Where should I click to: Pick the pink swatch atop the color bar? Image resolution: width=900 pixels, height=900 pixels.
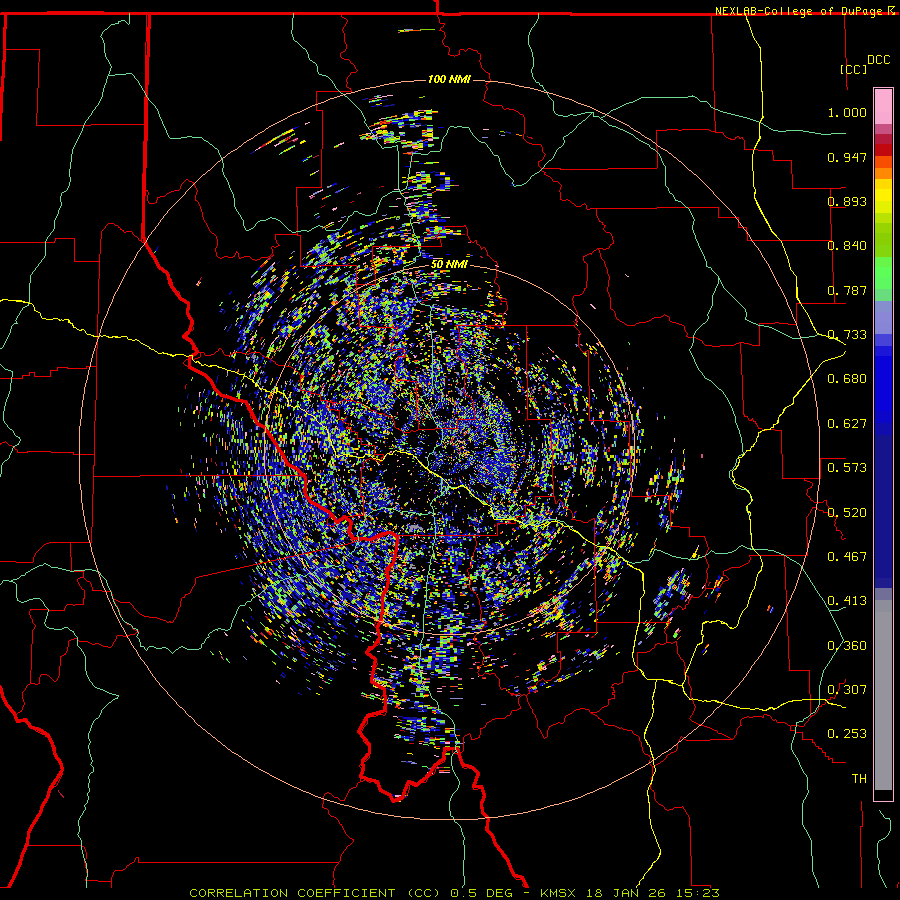[883, 107]
